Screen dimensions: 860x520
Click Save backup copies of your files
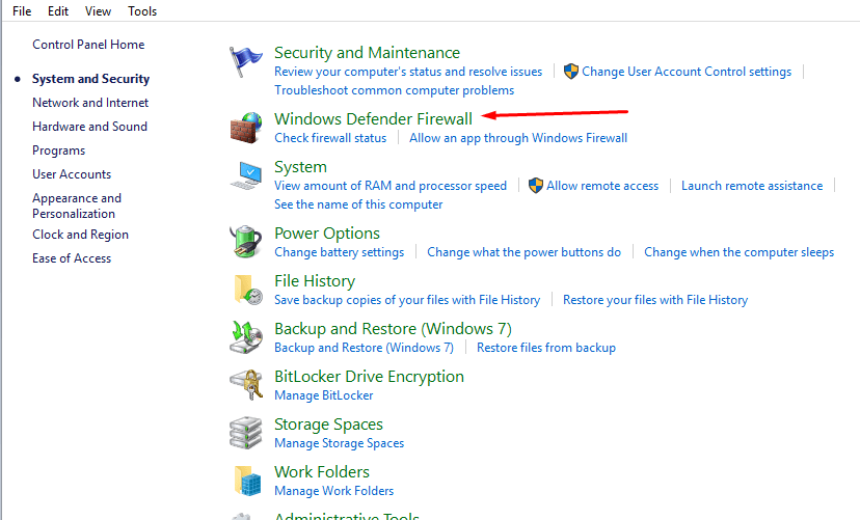[x=407, y=300]
